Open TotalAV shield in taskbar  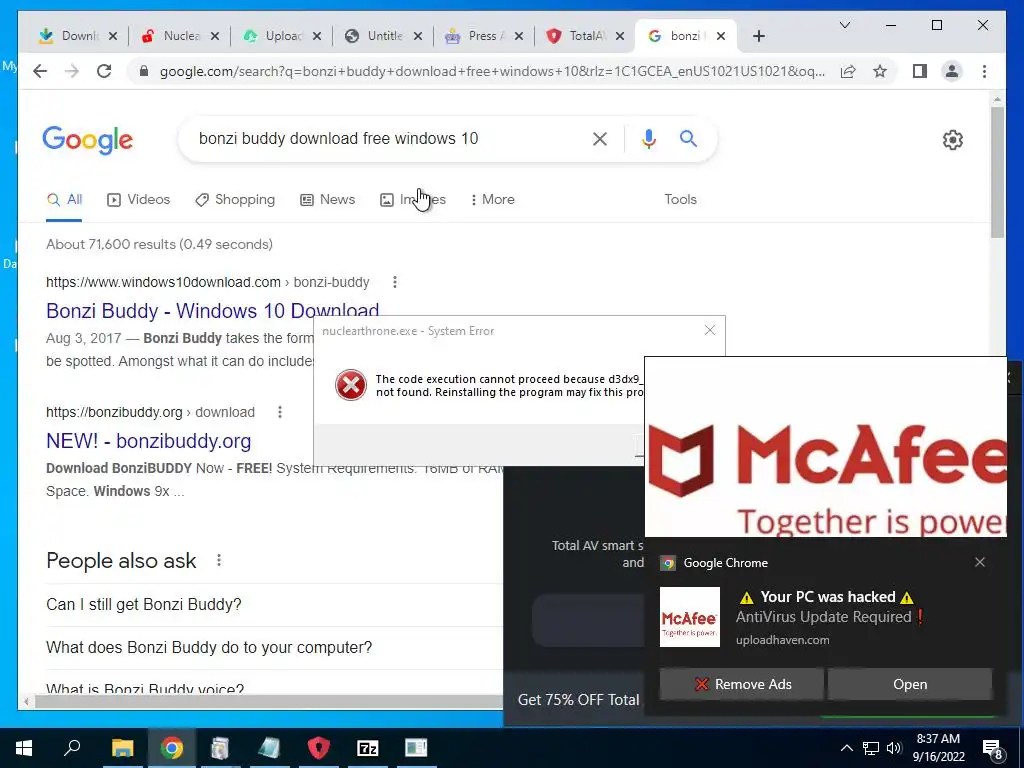(x=319, y=748)
